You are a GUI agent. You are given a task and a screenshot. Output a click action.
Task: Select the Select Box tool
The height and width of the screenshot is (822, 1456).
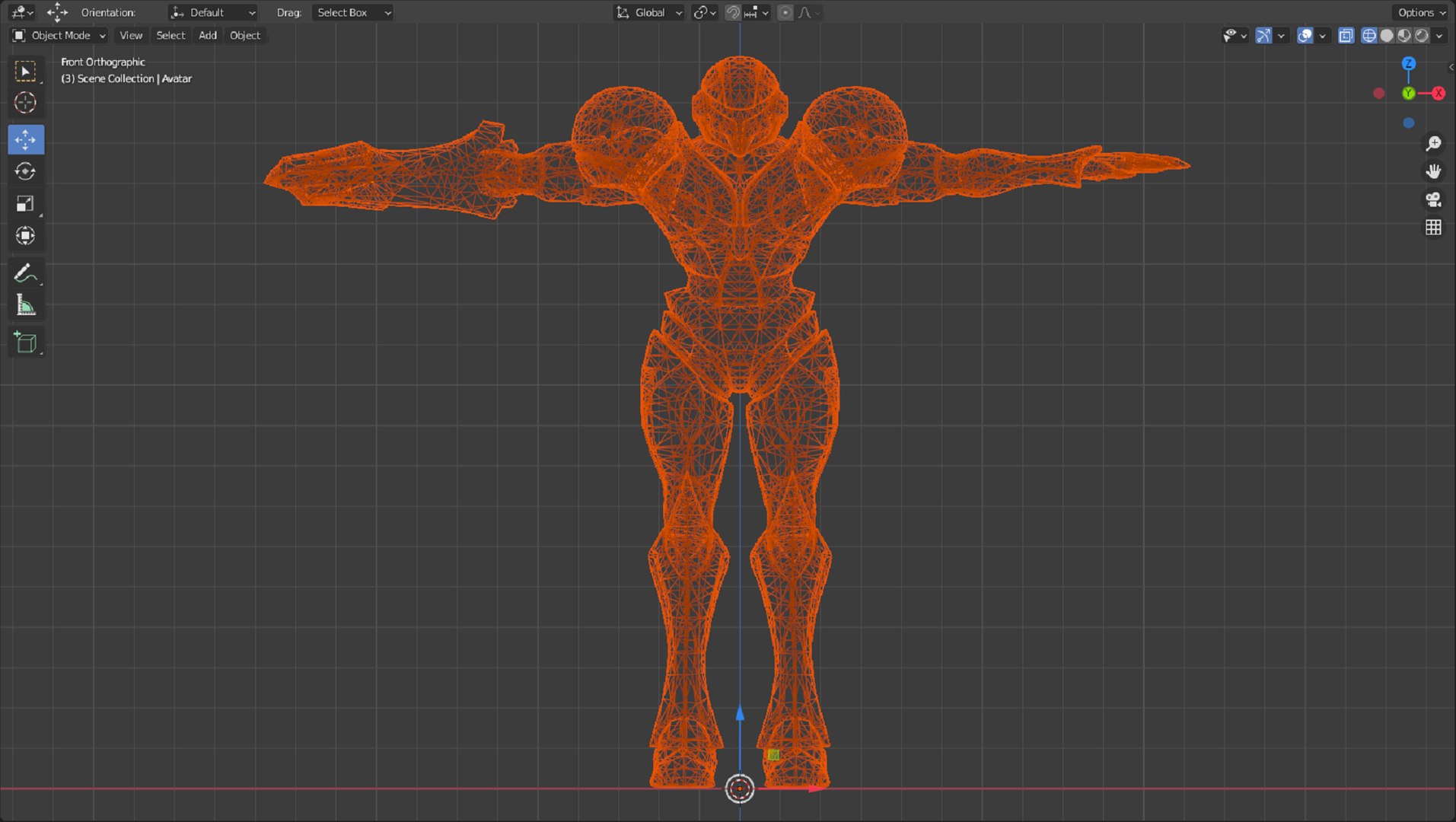26,71
